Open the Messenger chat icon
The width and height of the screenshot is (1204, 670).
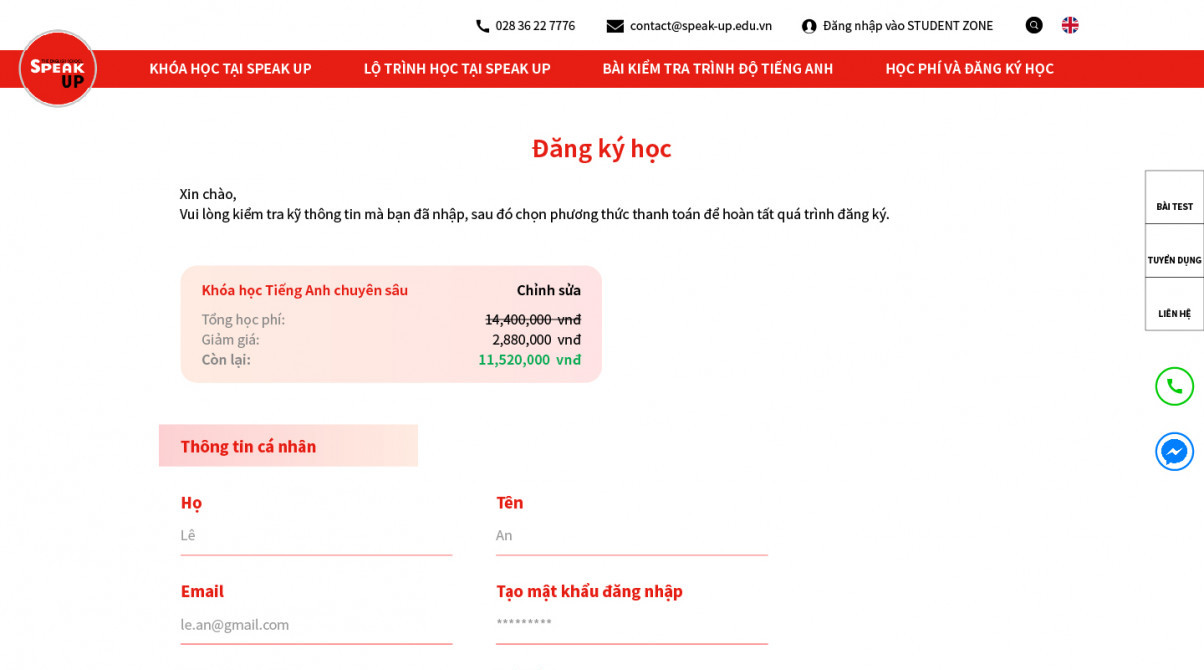coord(1174,452)
